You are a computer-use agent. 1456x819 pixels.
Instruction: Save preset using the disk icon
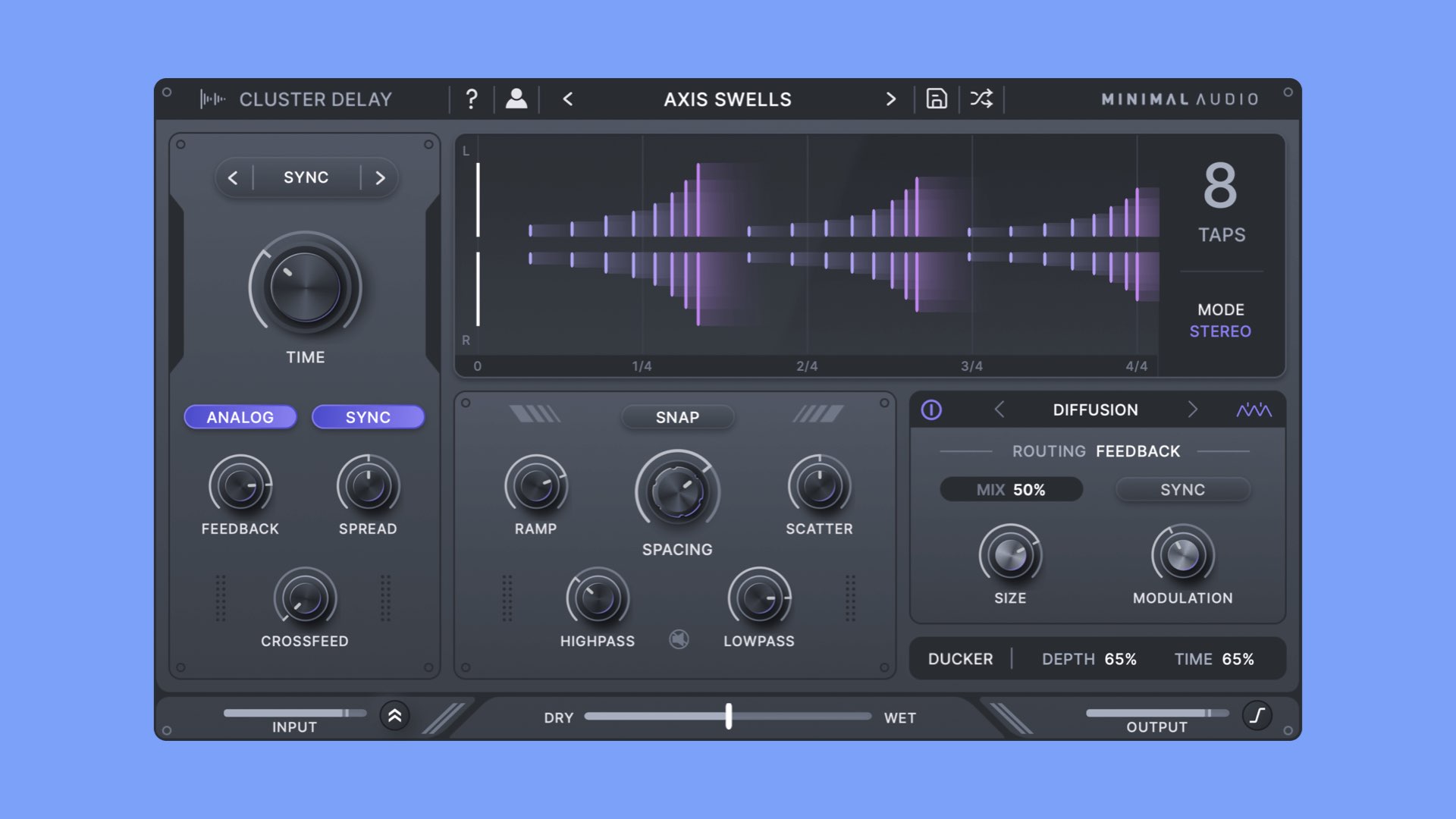(x=937, y=99)
